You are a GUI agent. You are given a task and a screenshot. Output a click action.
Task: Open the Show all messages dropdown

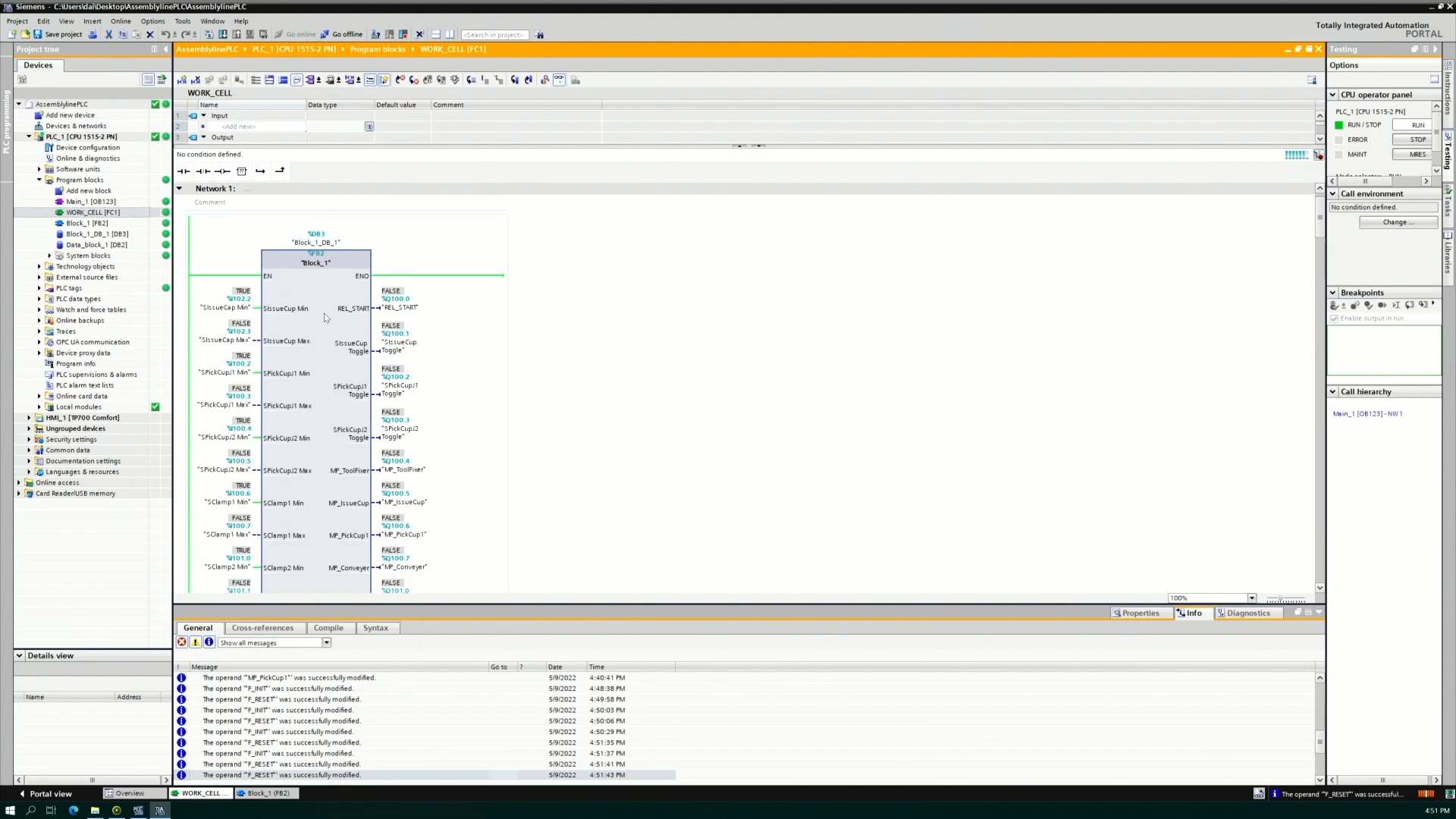click(327, 643)
